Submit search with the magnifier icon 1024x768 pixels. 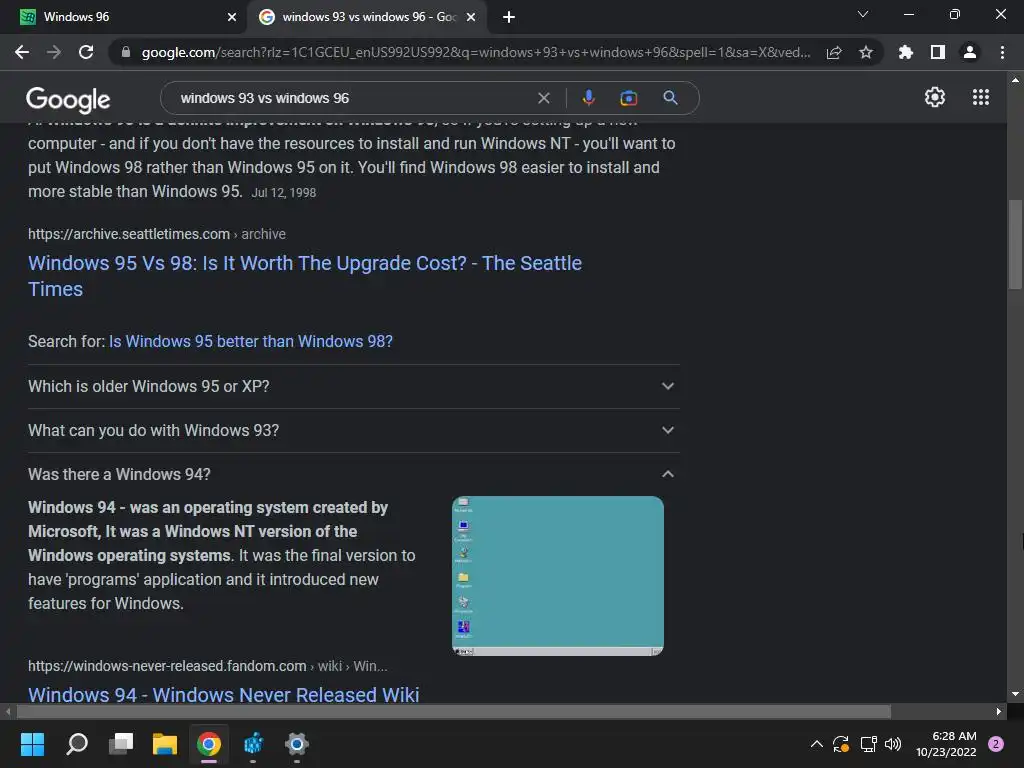click(670, 98)
